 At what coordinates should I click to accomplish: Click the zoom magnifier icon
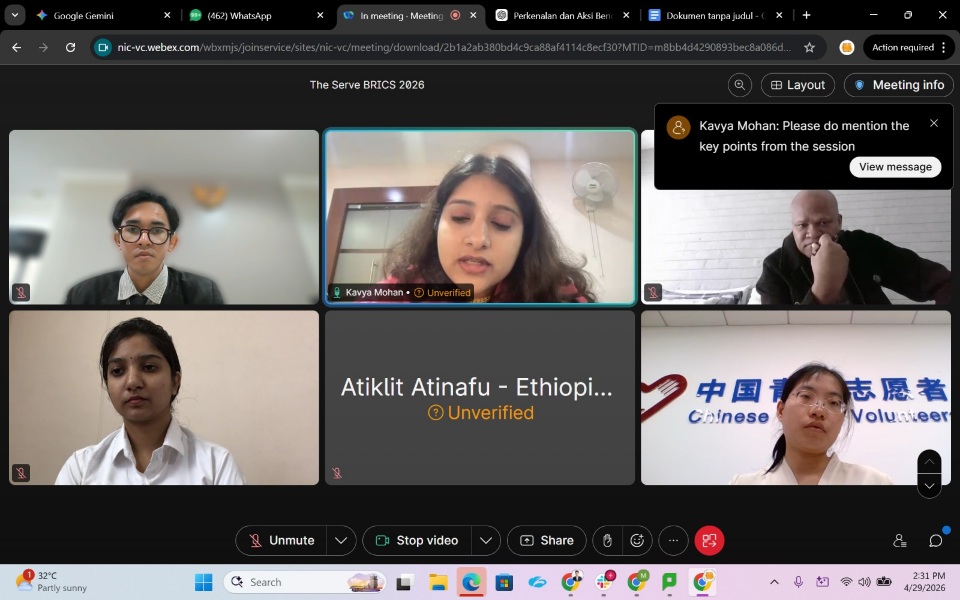point(740,85)
